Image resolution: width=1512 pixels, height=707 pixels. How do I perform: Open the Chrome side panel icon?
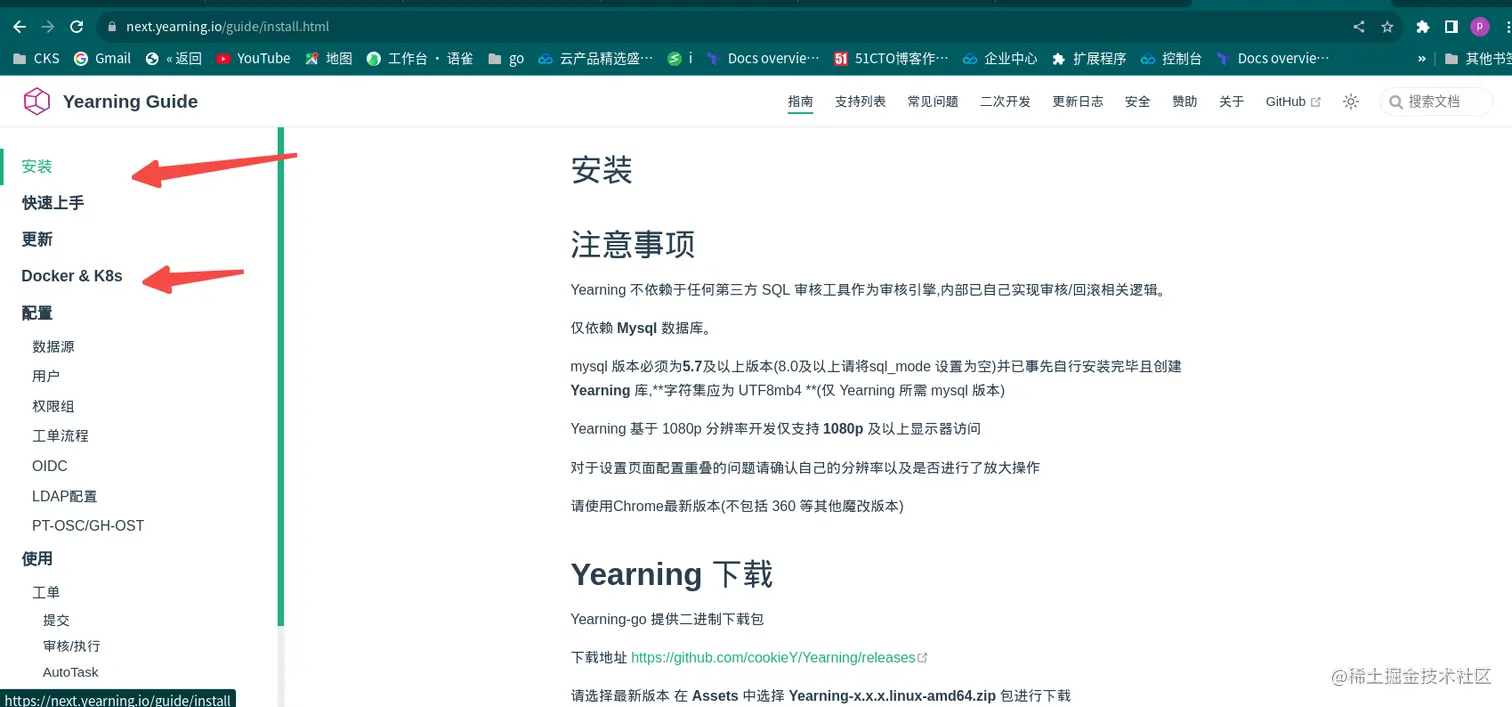[x=1452, y=27]
